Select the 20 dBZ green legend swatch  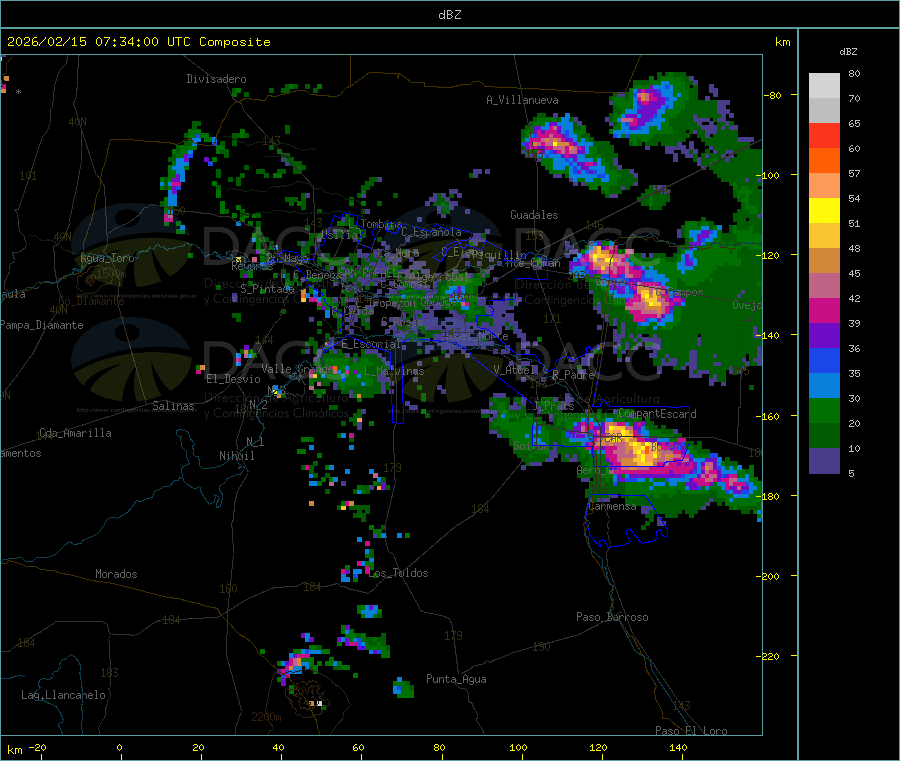point(824,410)
